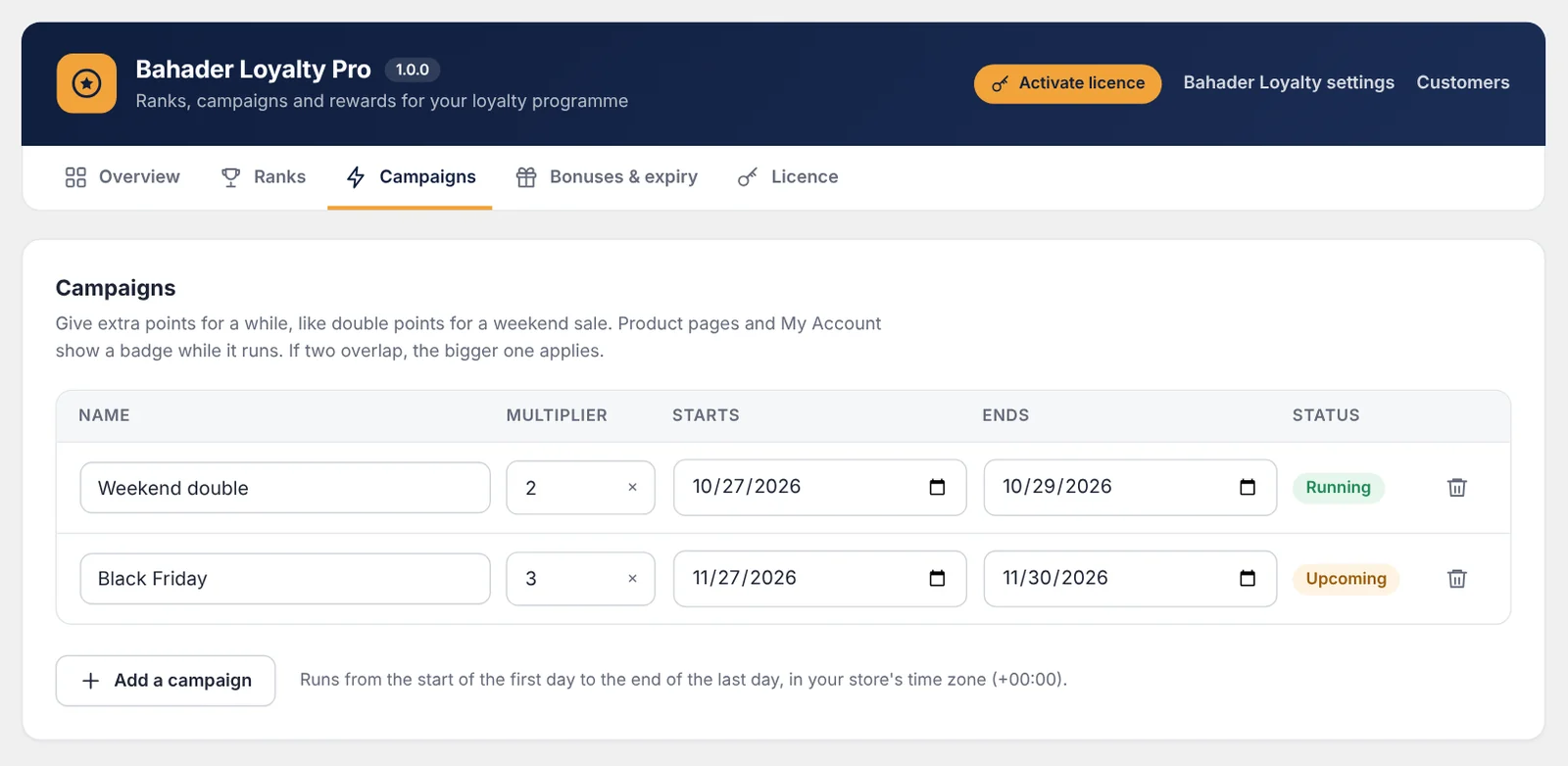Screen dimensions: 1568x766
Task: Go to the Customers page
Action: click(x=1463, y=83)
